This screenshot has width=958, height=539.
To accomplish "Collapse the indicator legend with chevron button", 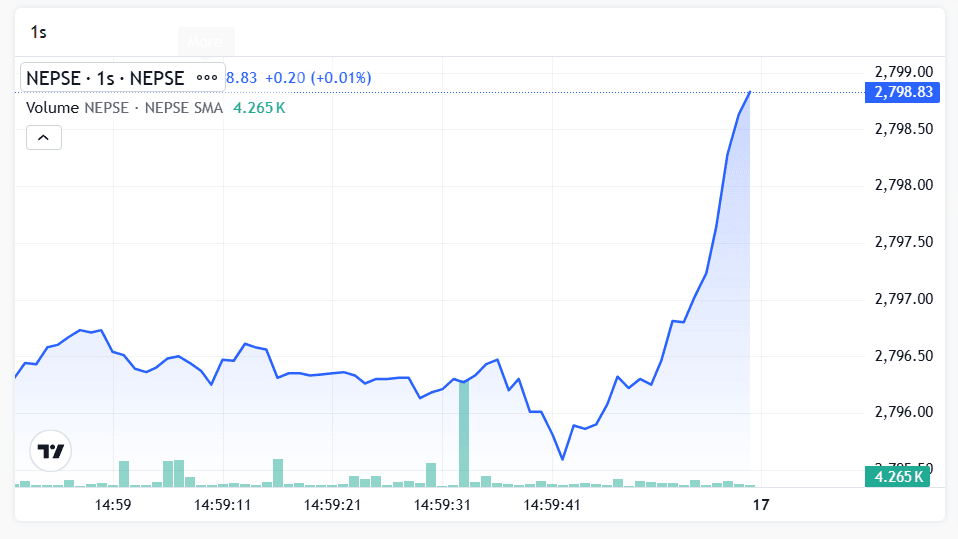I will (44, 138).
